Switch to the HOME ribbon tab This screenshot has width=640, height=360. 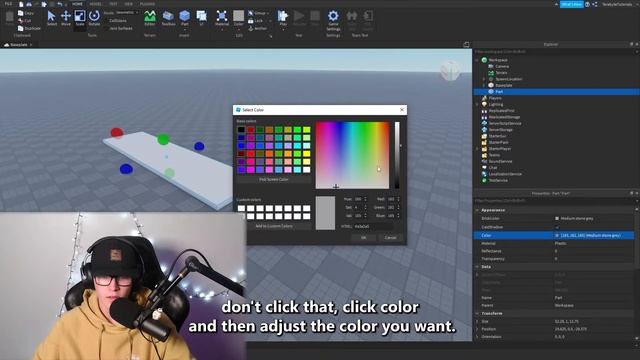[77, 4]
